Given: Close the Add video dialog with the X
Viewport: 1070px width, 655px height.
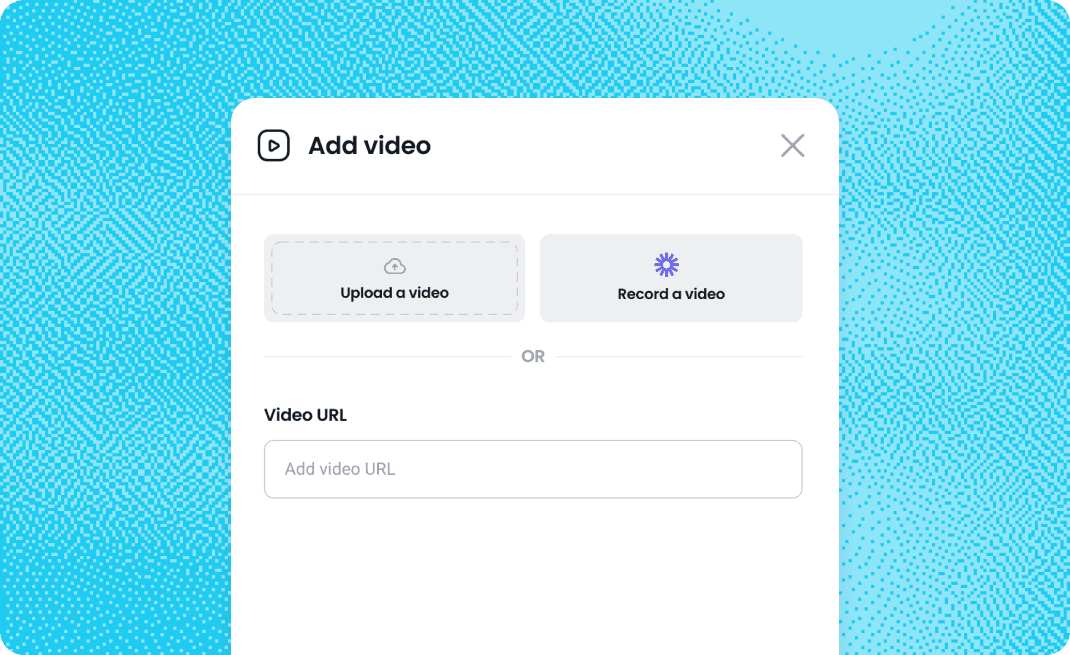Looking at the screenshot, I should click(x=792, y=145).
